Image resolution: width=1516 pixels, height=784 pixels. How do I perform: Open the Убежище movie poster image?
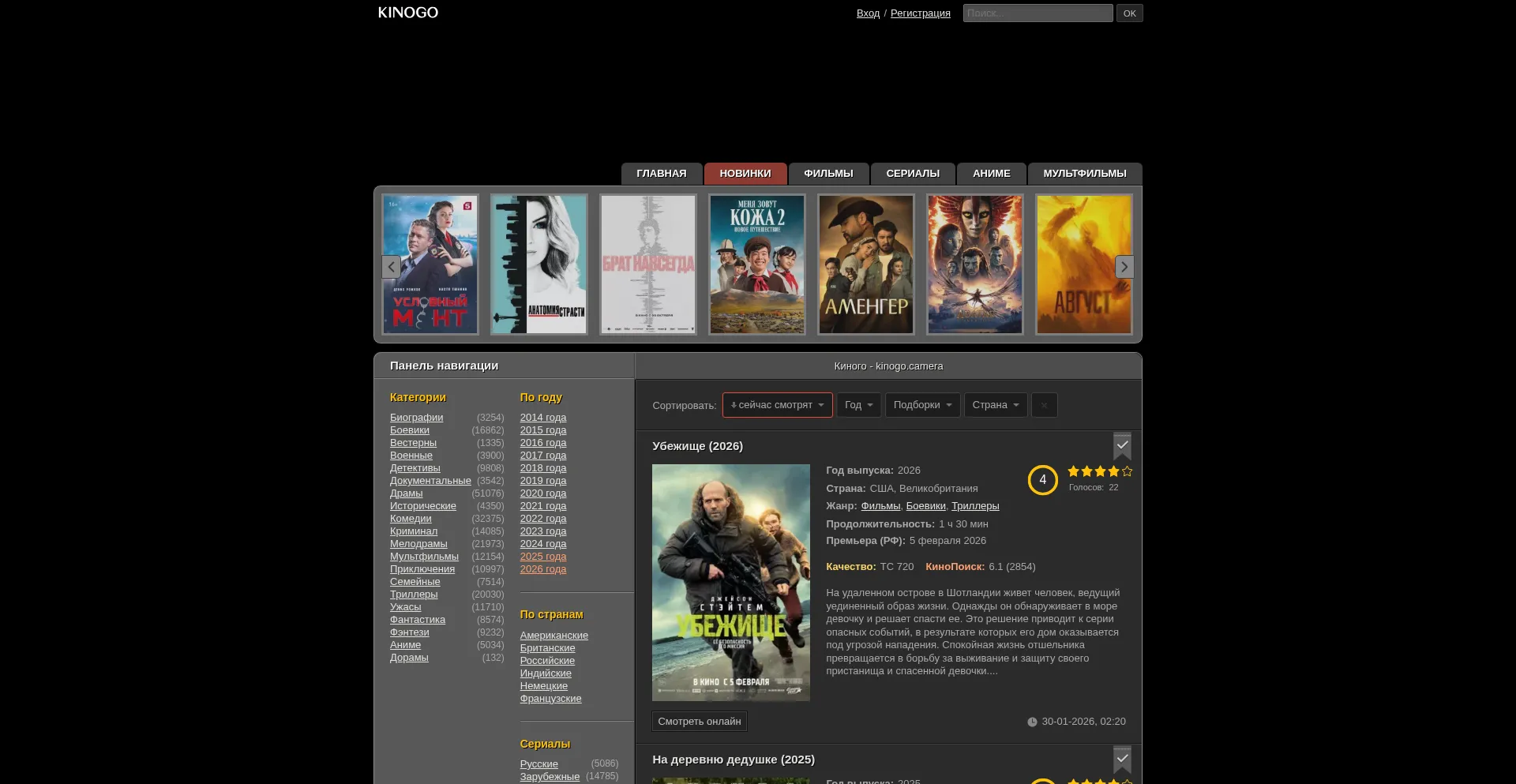pyautogui.click(x=731, y=583)
